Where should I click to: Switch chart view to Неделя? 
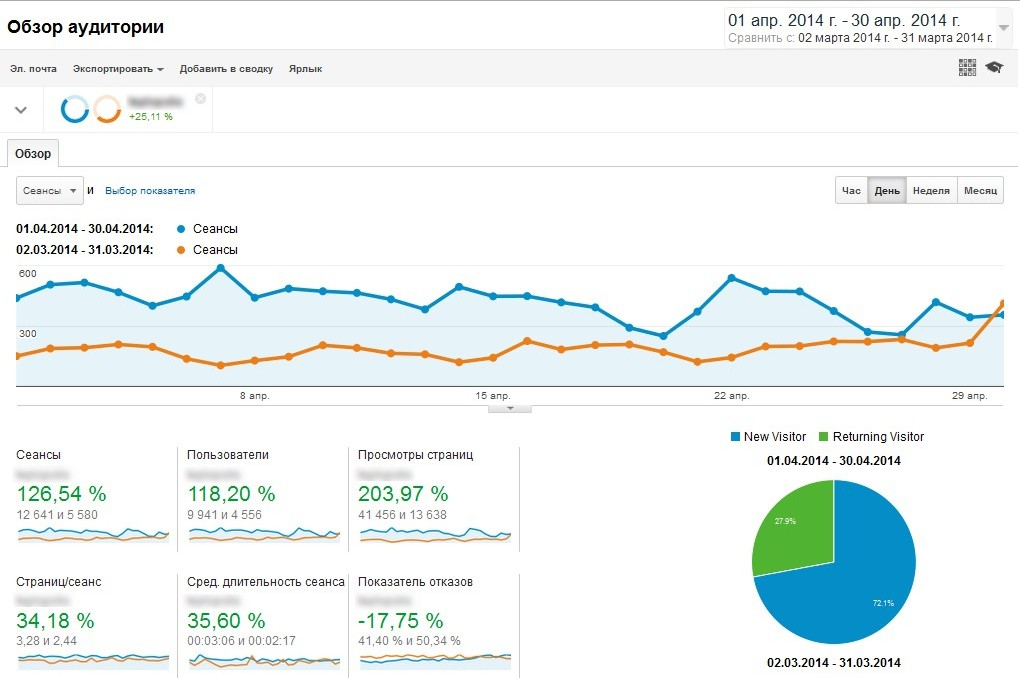[x=931, y=190]
